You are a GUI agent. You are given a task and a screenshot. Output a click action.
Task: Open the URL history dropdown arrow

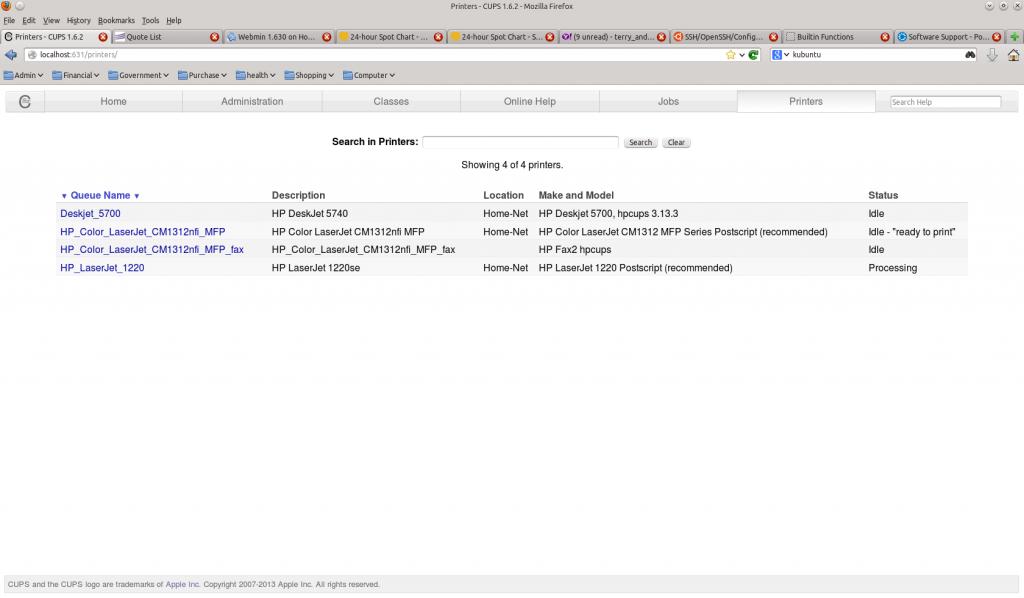(x=742, y=55)
